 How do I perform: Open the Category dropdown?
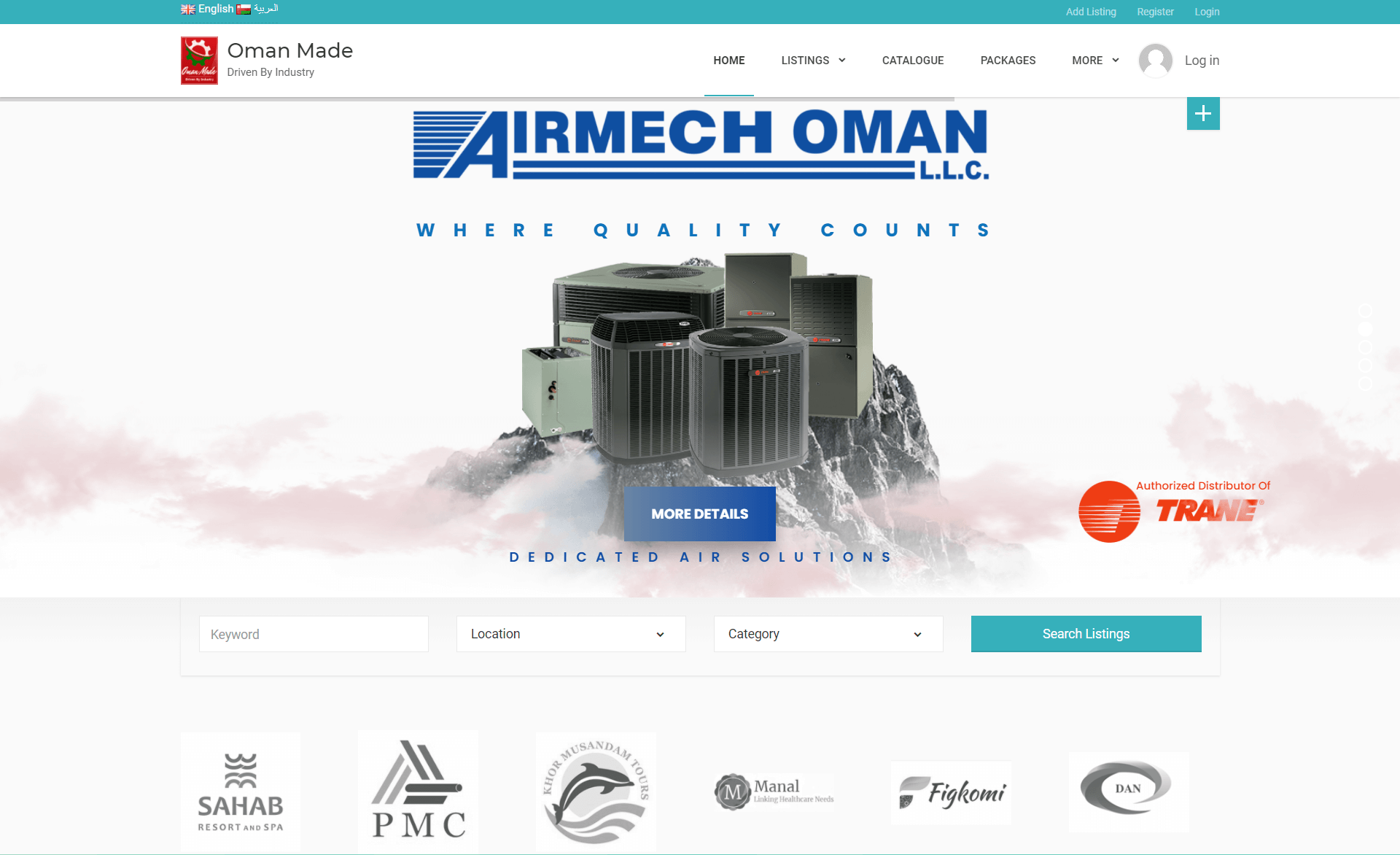tap(828, 634)
